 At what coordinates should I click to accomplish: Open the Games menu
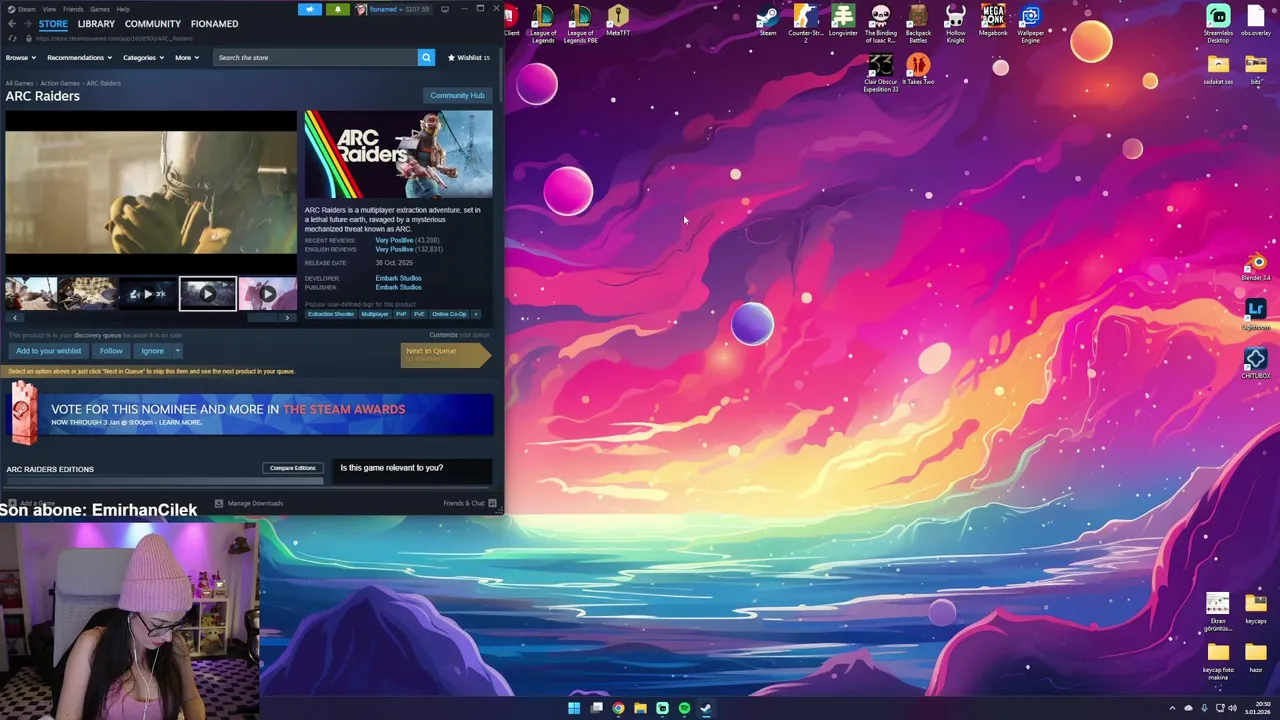tap(100, 9)
